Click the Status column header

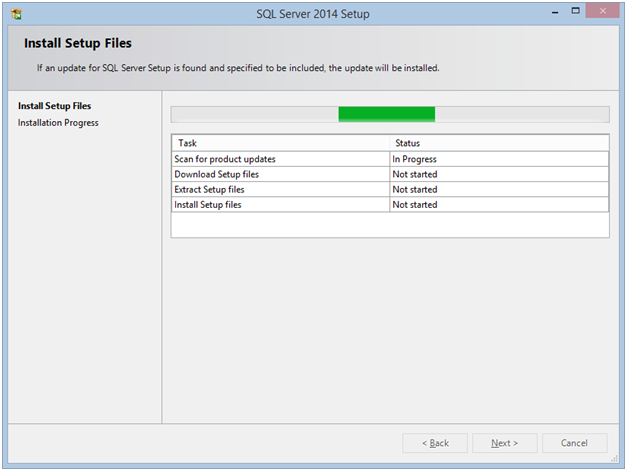(x=499, y=143)
